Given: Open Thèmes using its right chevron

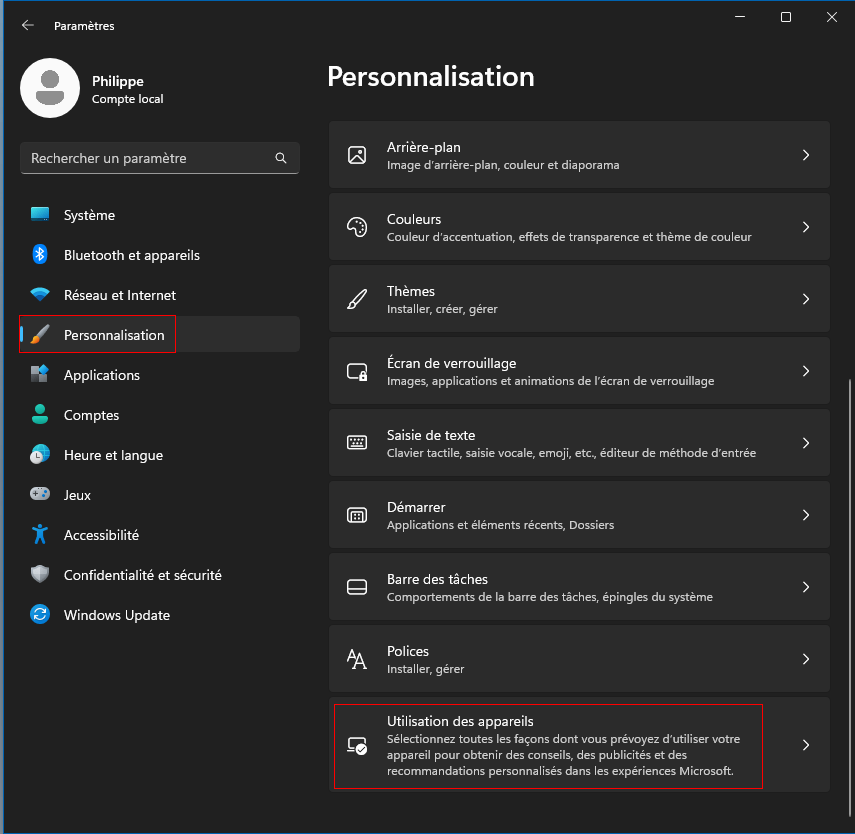Looking at the screenshot, I should tap(806, 299).
